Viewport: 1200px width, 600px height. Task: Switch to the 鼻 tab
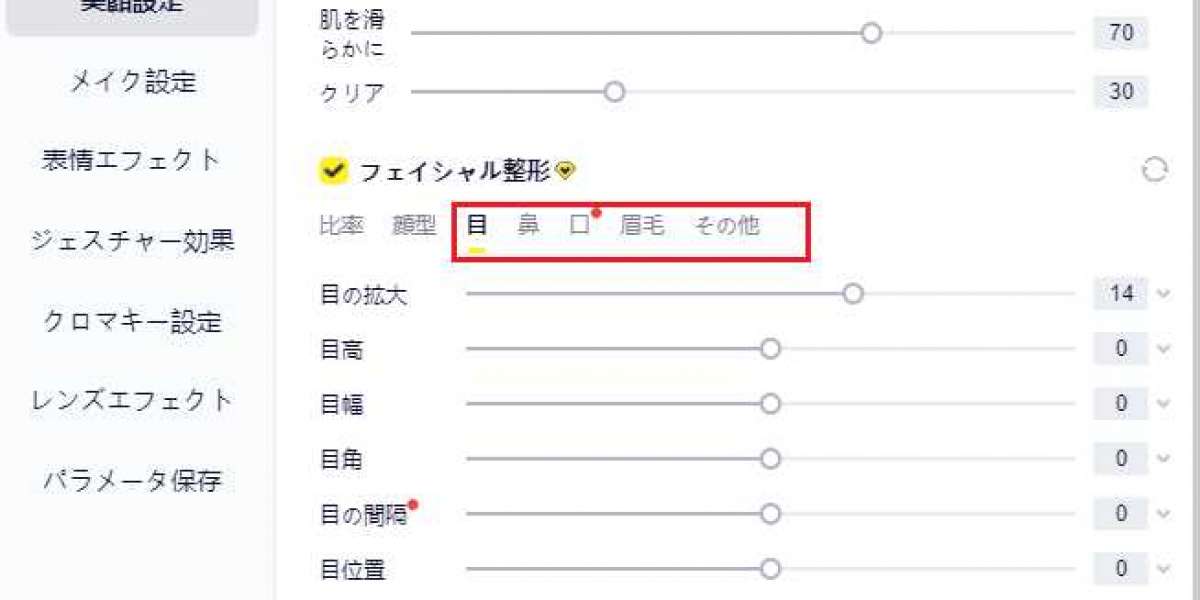[528, 226]
